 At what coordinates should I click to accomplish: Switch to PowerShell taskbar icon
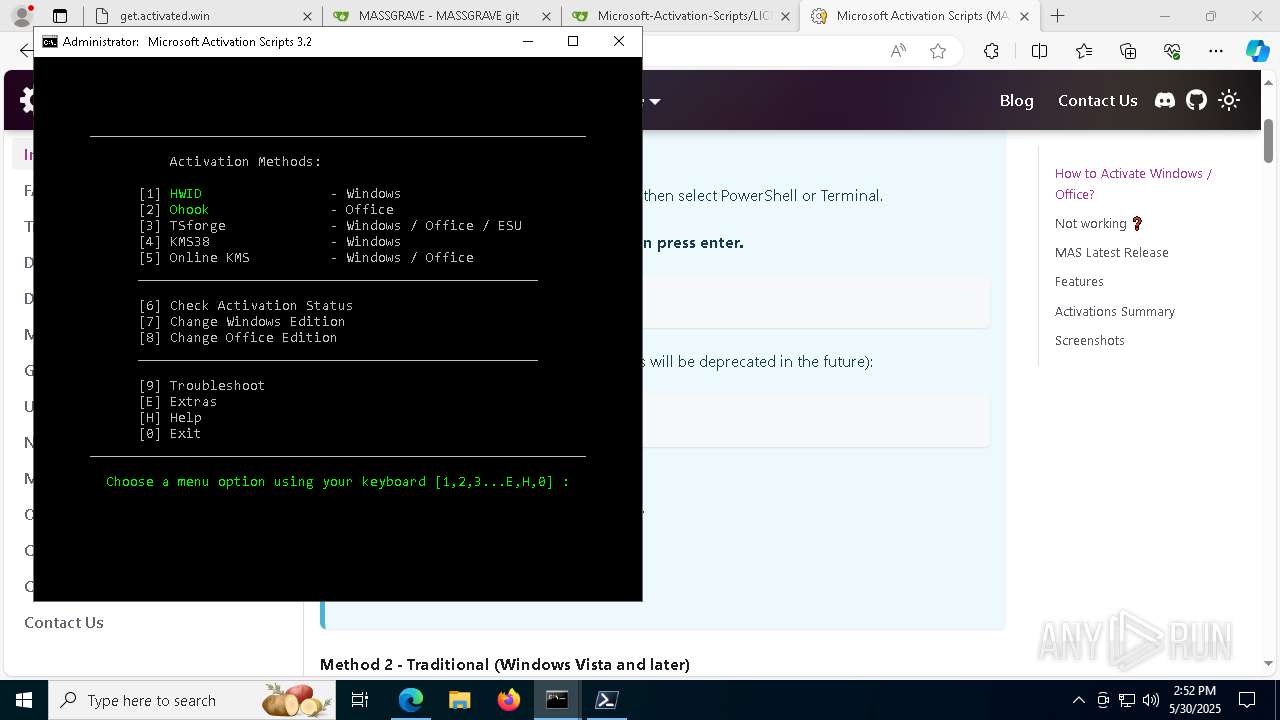(606, 700)
